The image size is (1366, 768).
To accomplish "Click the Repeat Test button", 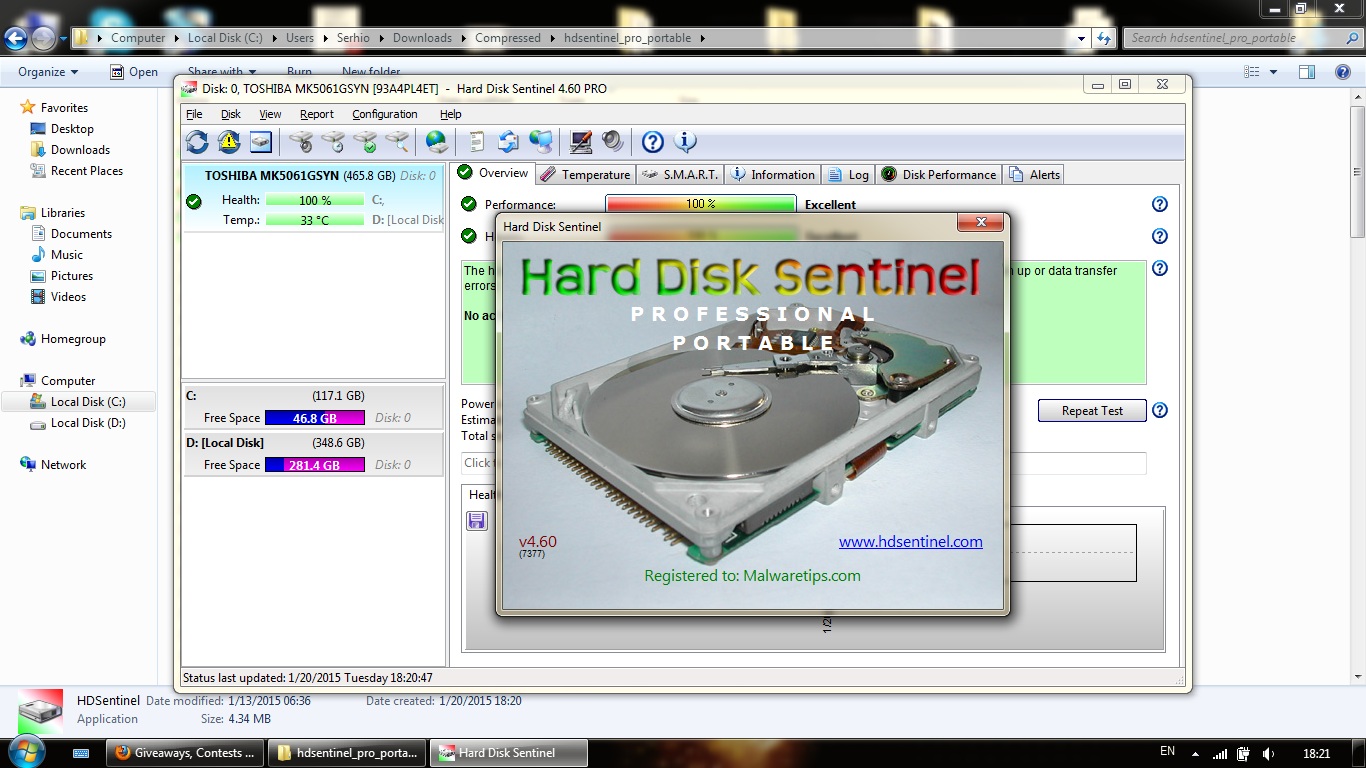I will (1092, 411).
